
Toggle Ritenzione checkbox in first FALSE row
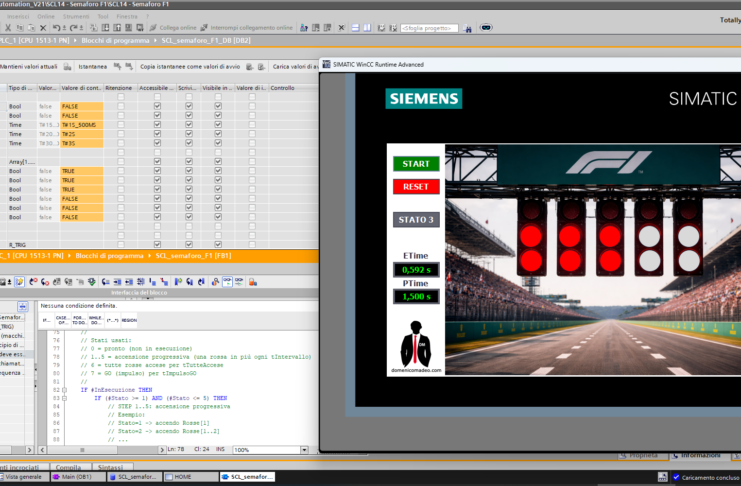pyautogui.click(x=121, y=106)
